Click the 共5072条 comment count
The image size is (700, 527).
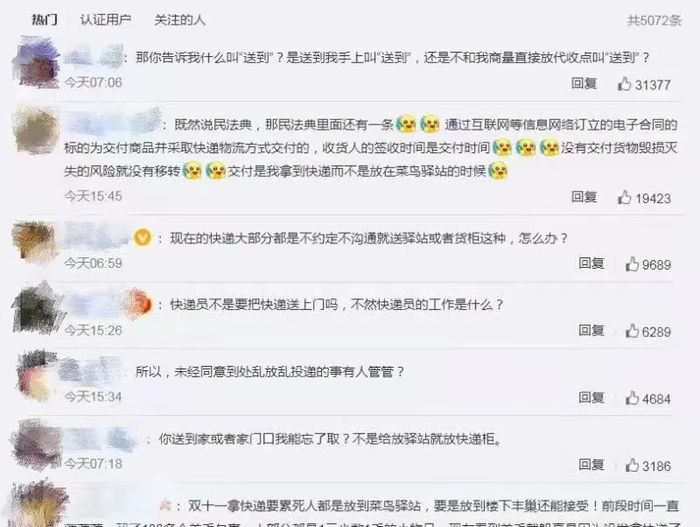click(x=654, y=21)
